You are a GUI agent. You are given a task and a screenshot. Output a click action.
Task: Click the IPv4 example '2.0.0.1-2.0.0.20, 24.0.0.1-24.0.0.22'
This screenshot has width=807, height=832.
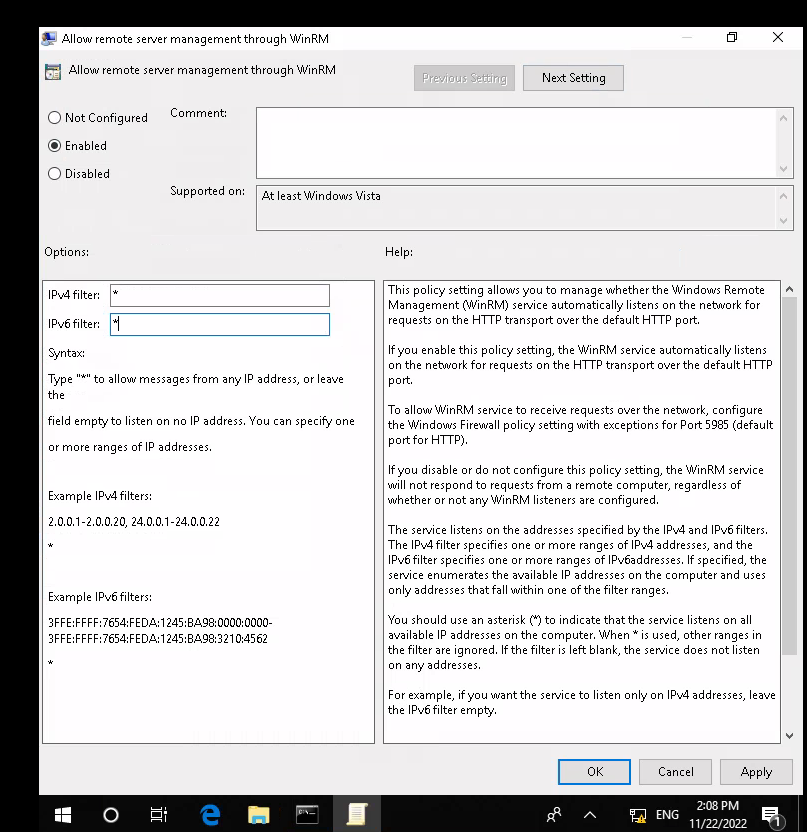[x=134, y=522]
